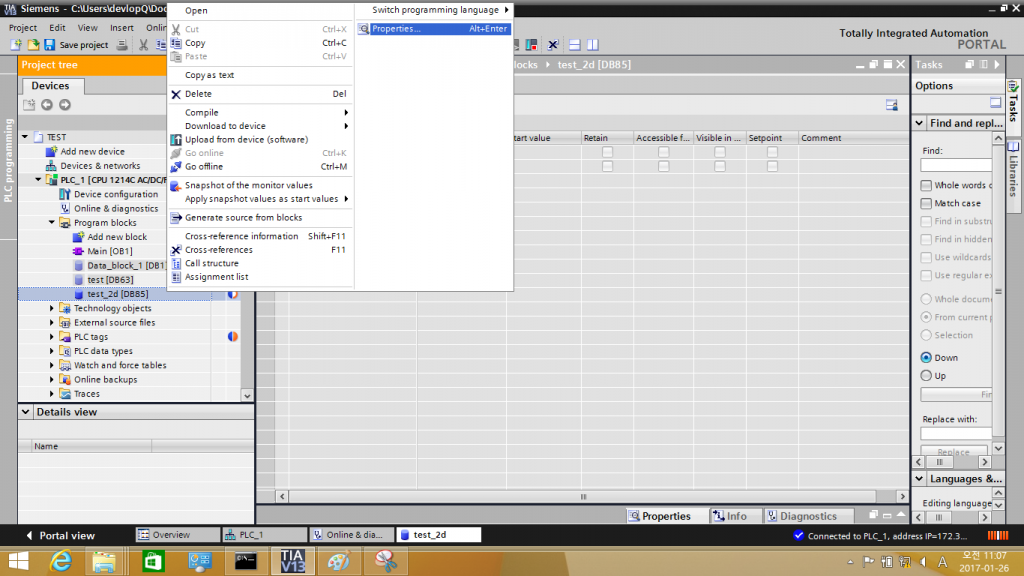Collapse the TEST project tree node
This screenshot has height=576, width=1024.
25,137
